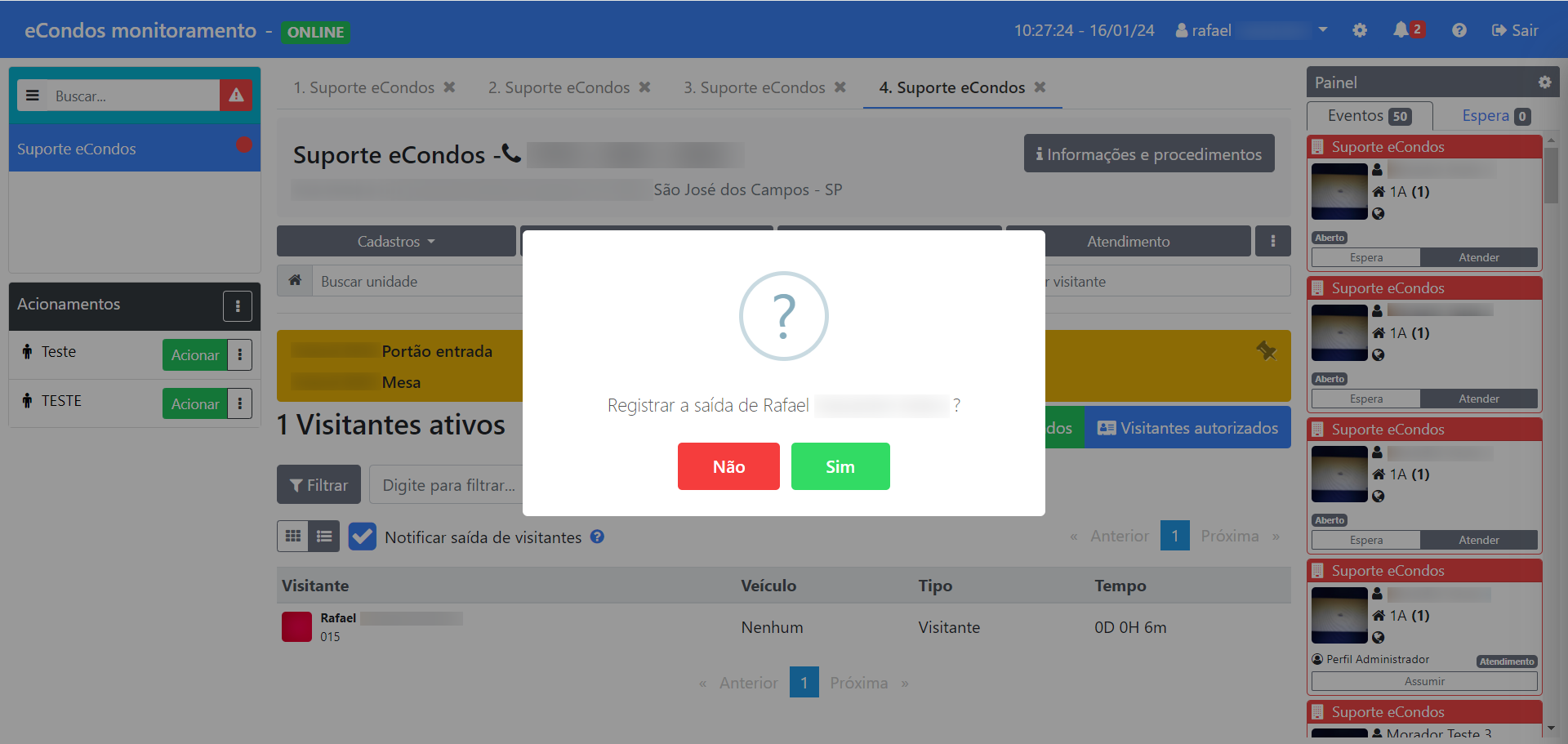Expand the rafael user dropdown

1252,30
